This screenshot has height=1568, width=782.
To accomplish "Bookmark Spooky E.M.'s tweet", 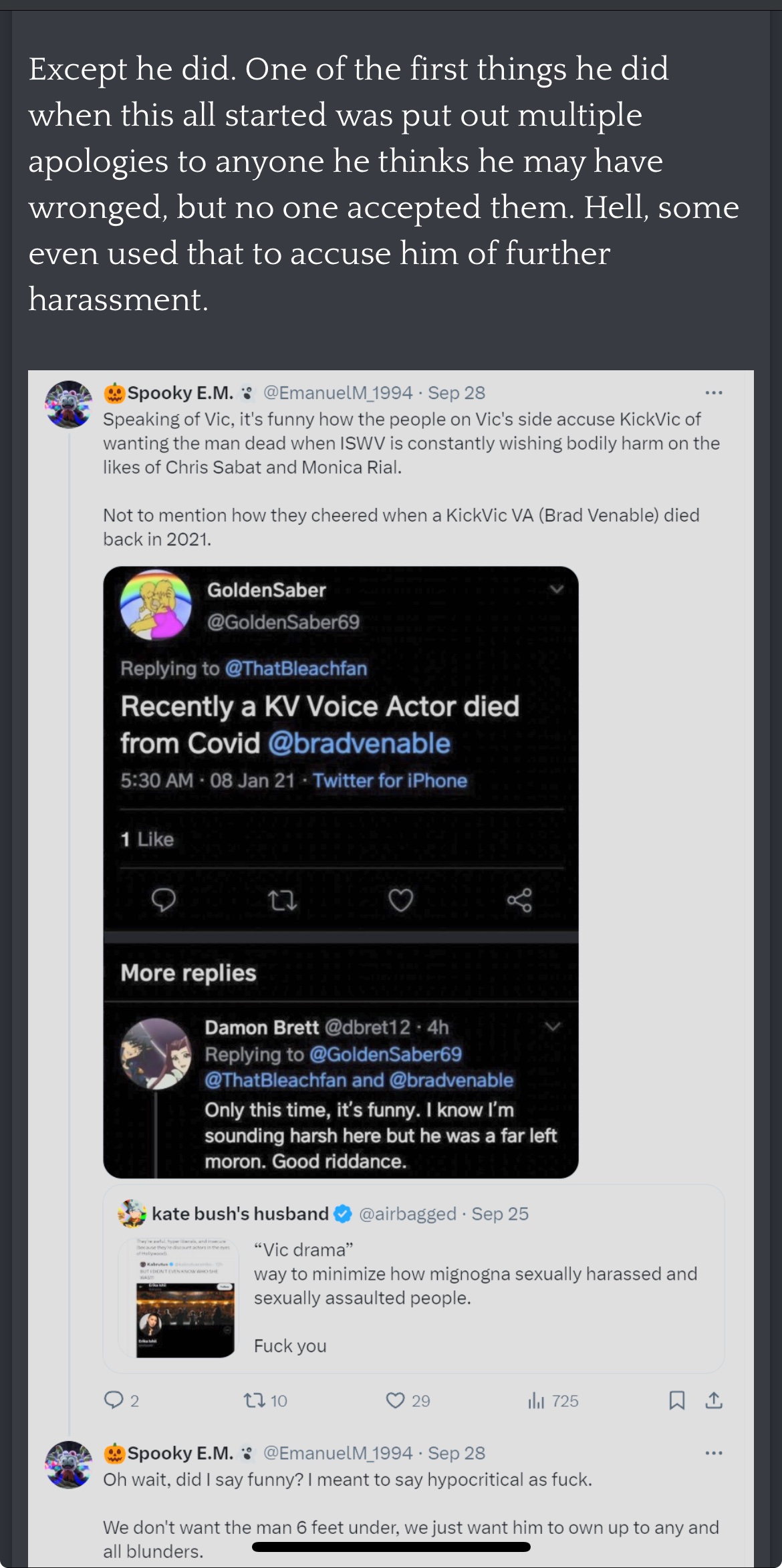I will click(677, 1400).
